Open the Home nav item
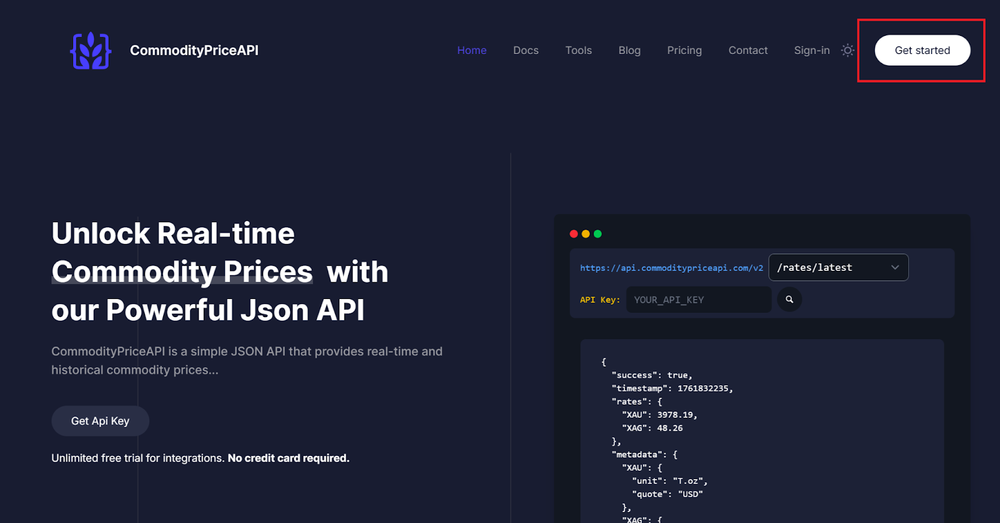Viewport: 1000px width, 523px height. click(472, 50)
